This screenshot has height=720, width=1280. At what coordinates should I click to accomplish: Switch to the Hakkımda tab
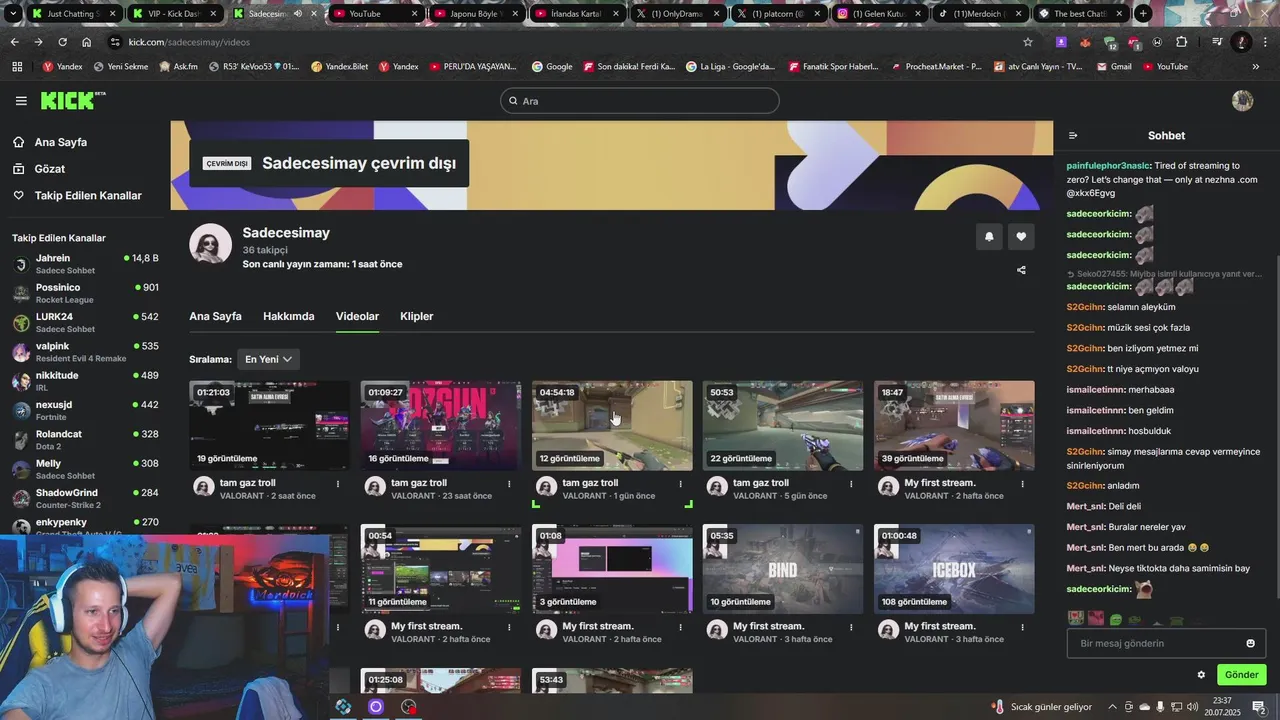click(289, 316)
